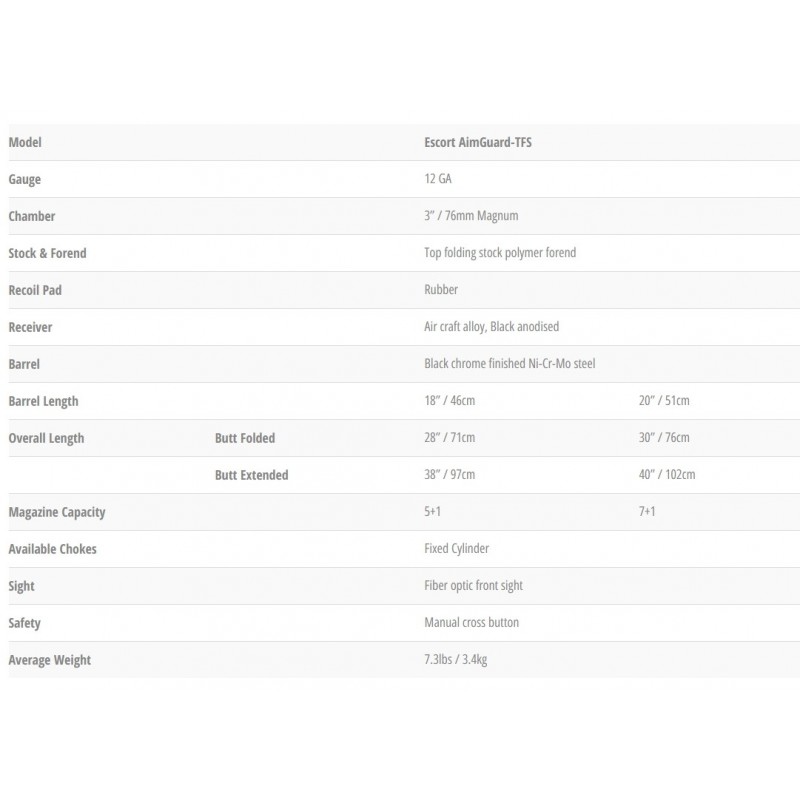
Task: Select the 30" / 76cm folded length
Action: (x=664, y=438)
